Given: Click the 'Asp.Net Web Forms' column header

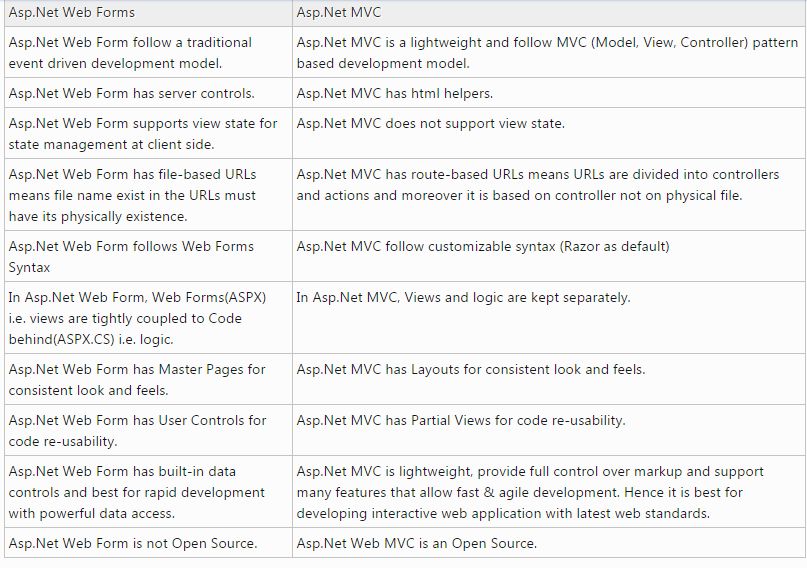Looking at the screenshot, I should pyautogui.click(x=148, y=13).
